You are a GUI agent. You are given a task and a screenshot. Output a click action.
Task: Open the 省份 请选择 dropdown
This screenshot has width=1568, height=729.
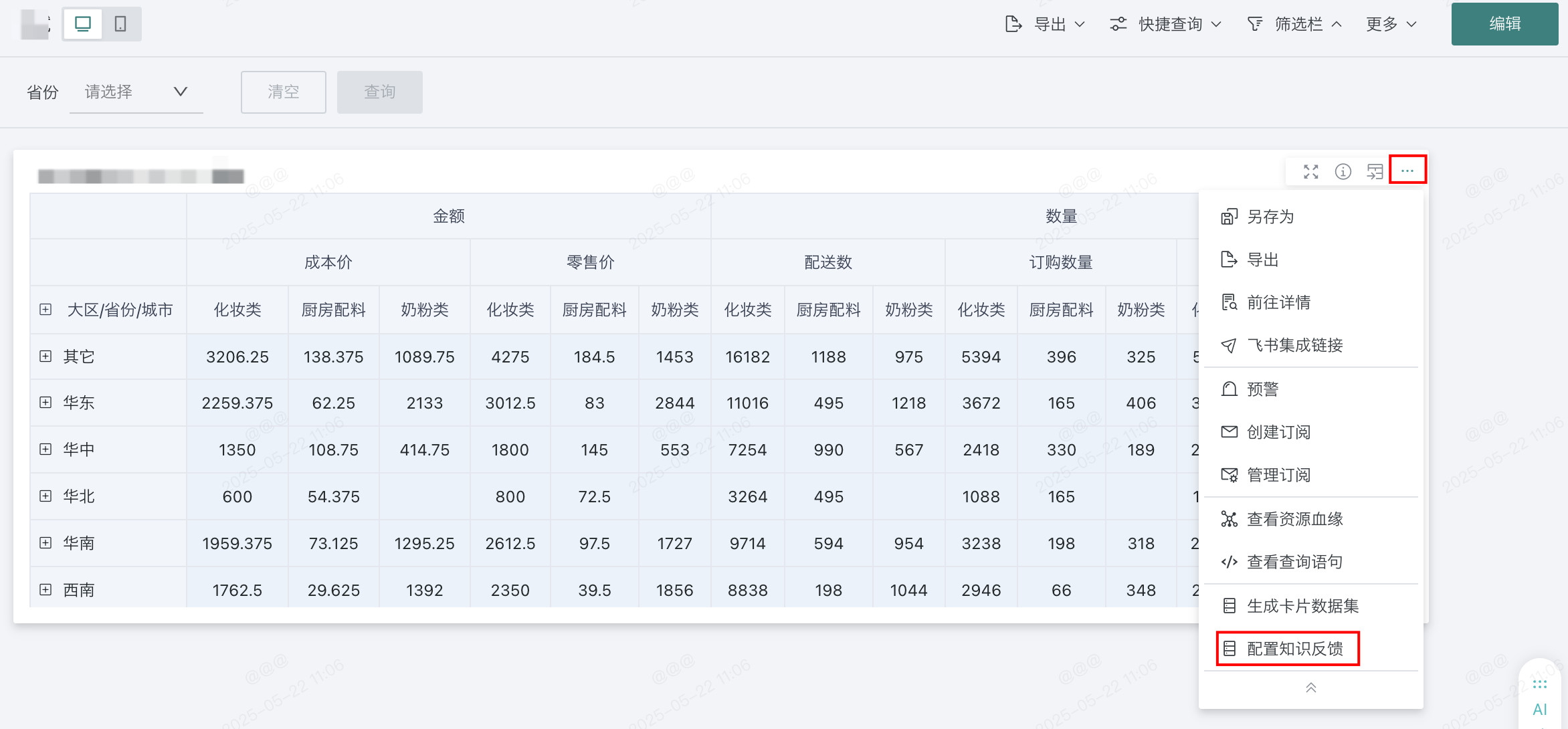[x=136, y=92]
